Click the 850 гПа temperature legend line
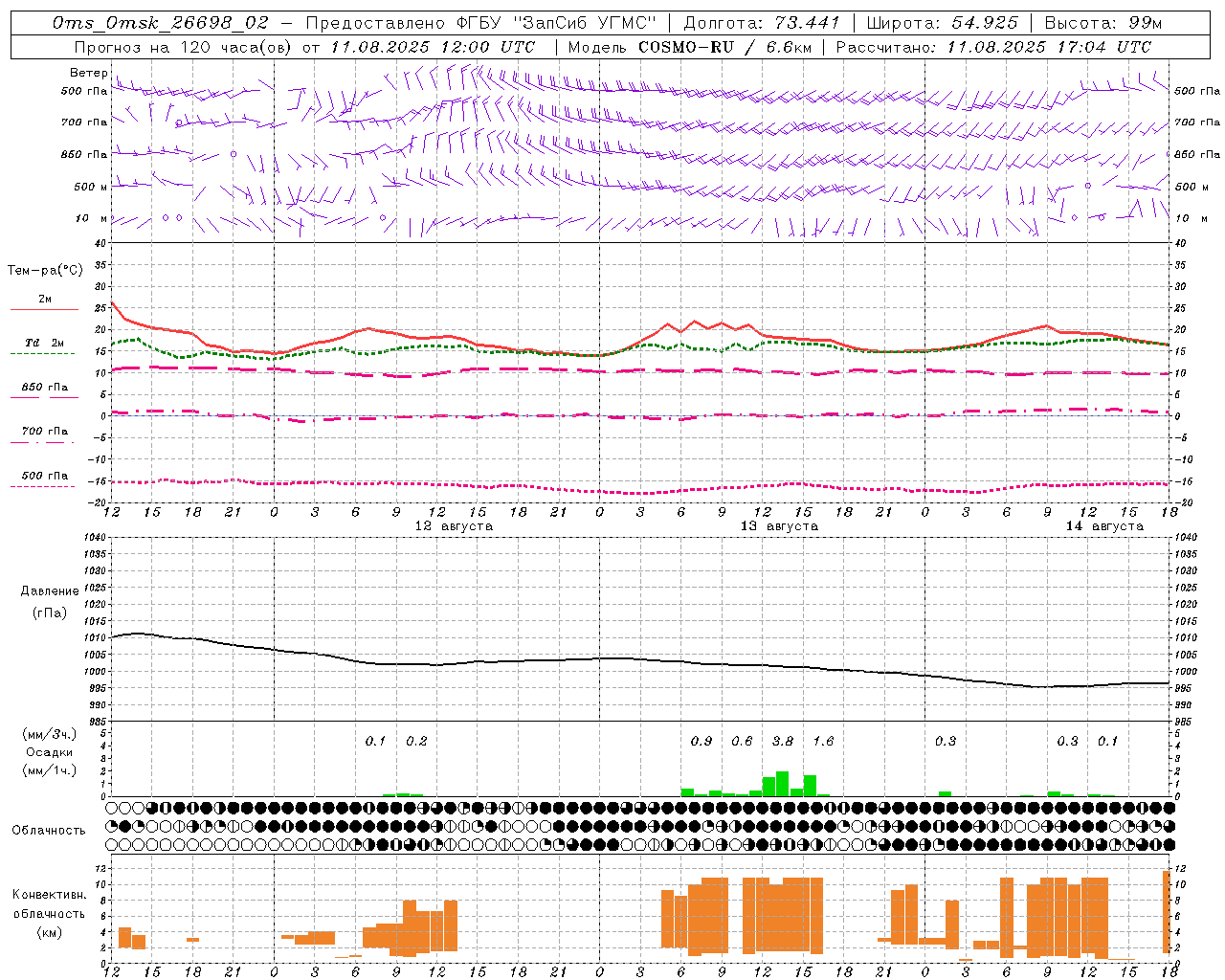 [44, 396]
